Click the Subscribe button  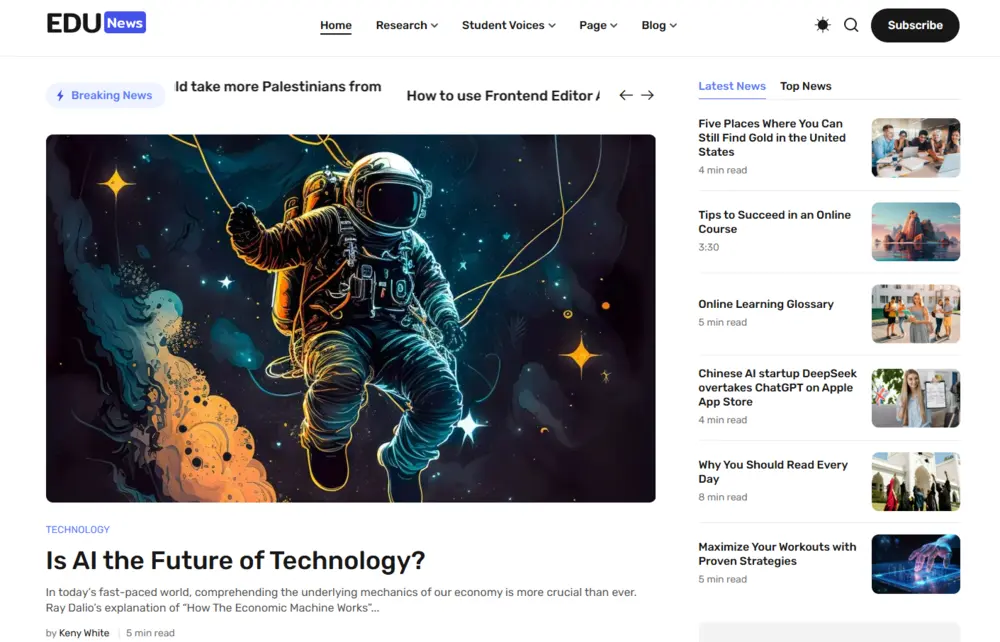pos(914,25)
